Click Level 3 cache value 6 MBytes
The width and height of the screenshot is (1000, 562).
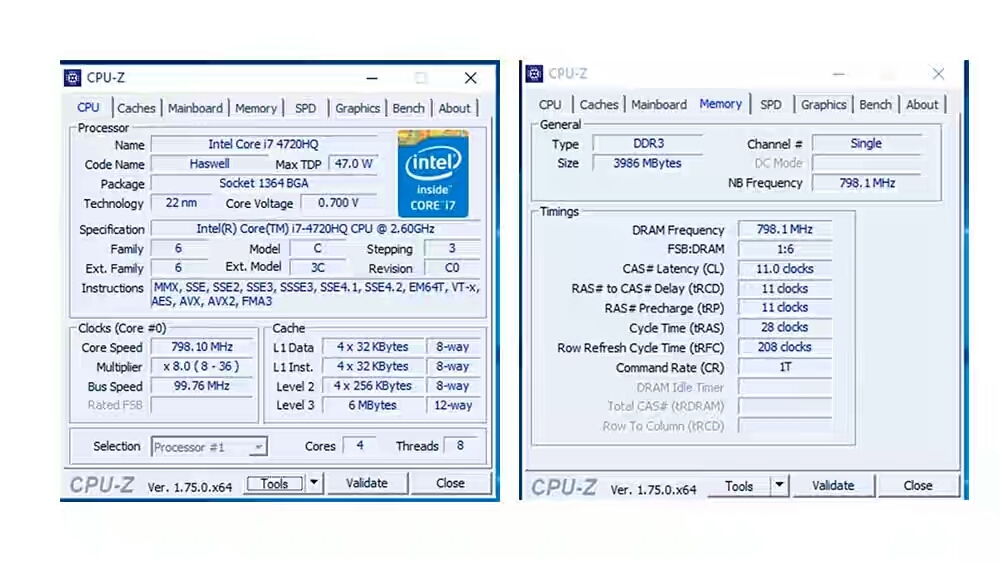tap(372, 406)
